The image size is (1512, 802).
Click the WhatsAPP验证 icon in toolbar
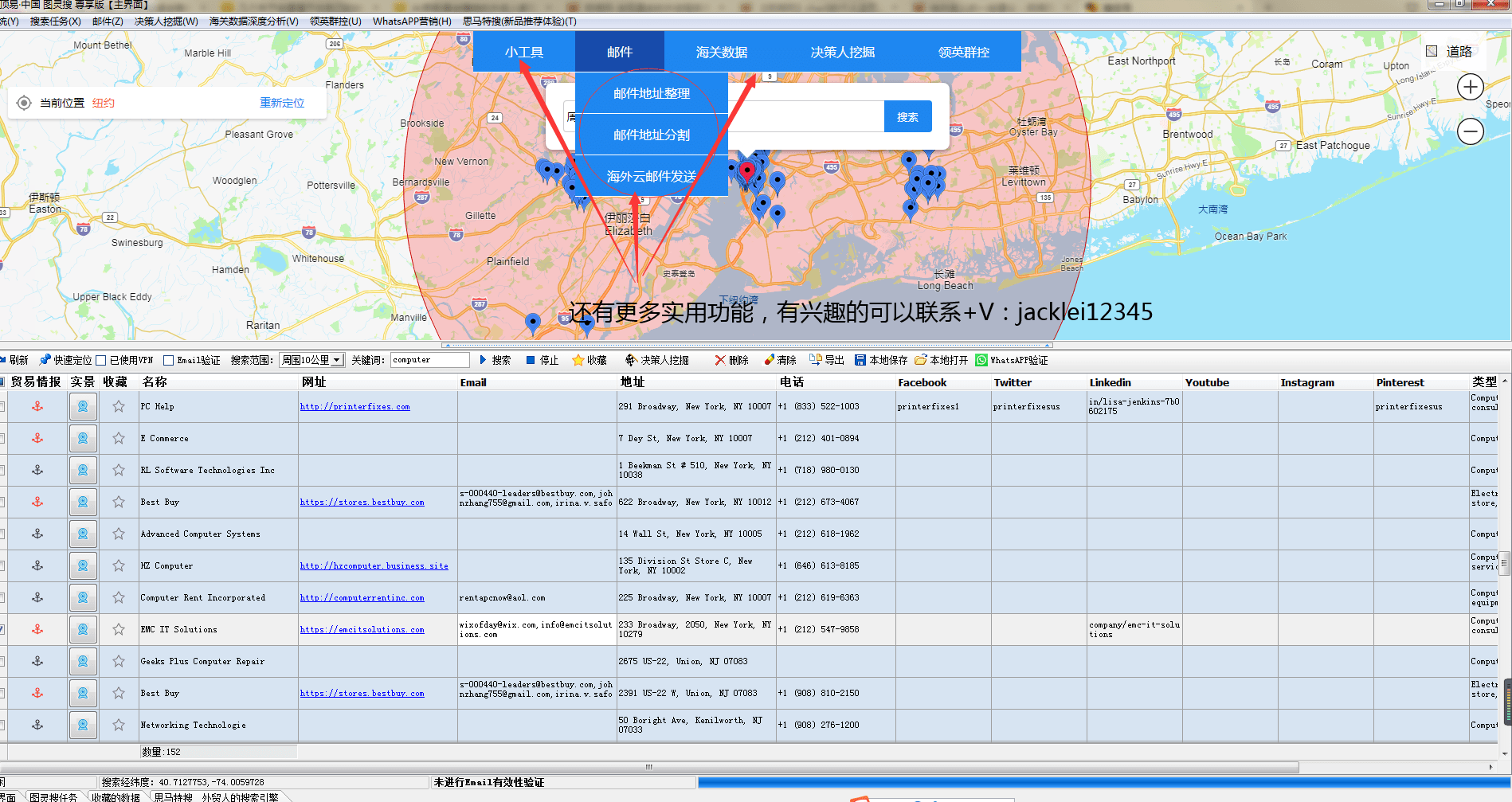pos(981,360)
